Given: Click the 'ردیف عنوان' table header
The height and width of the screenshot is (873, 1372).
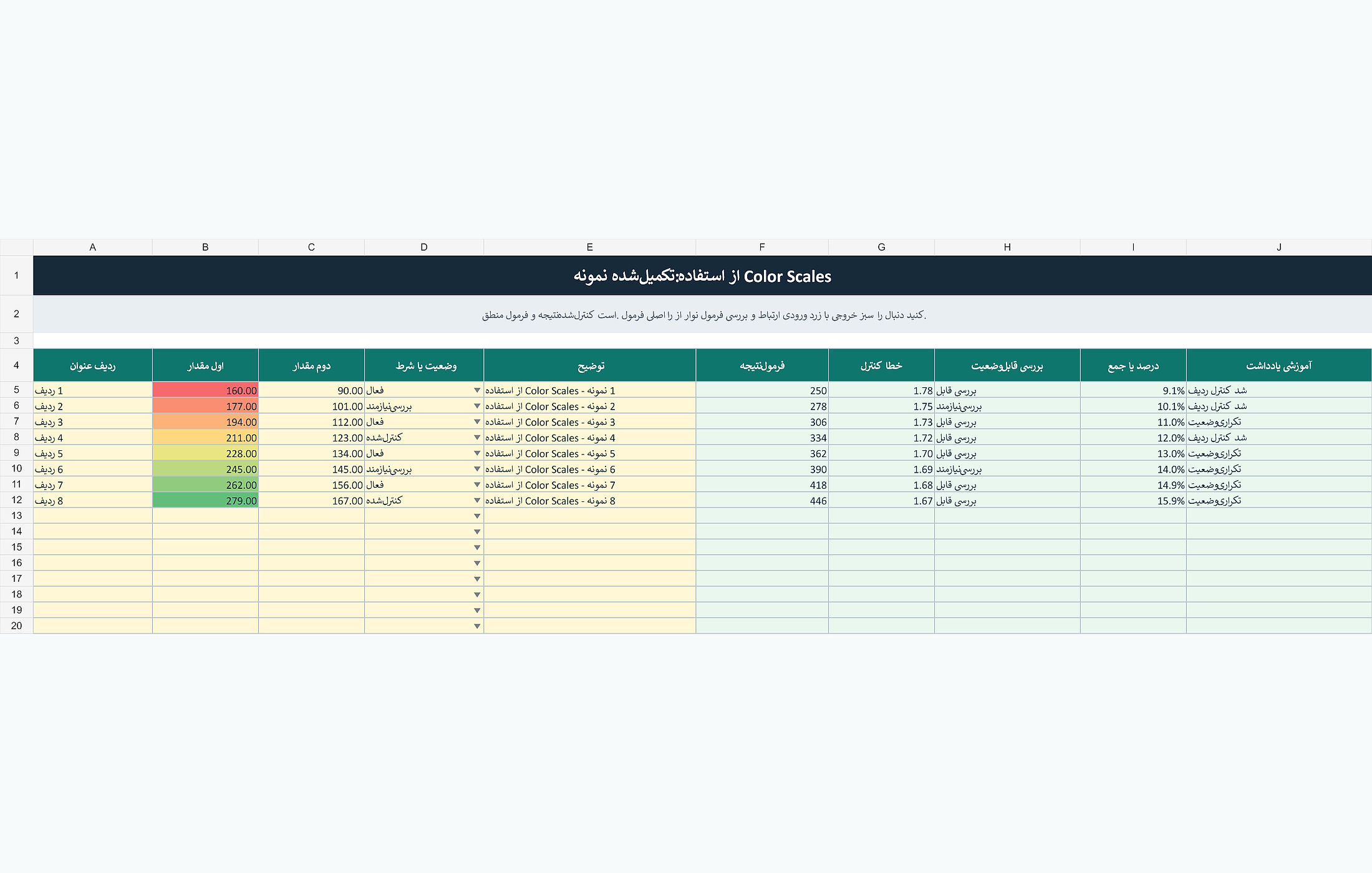Looking at the screenshot, I should (93, 365).
